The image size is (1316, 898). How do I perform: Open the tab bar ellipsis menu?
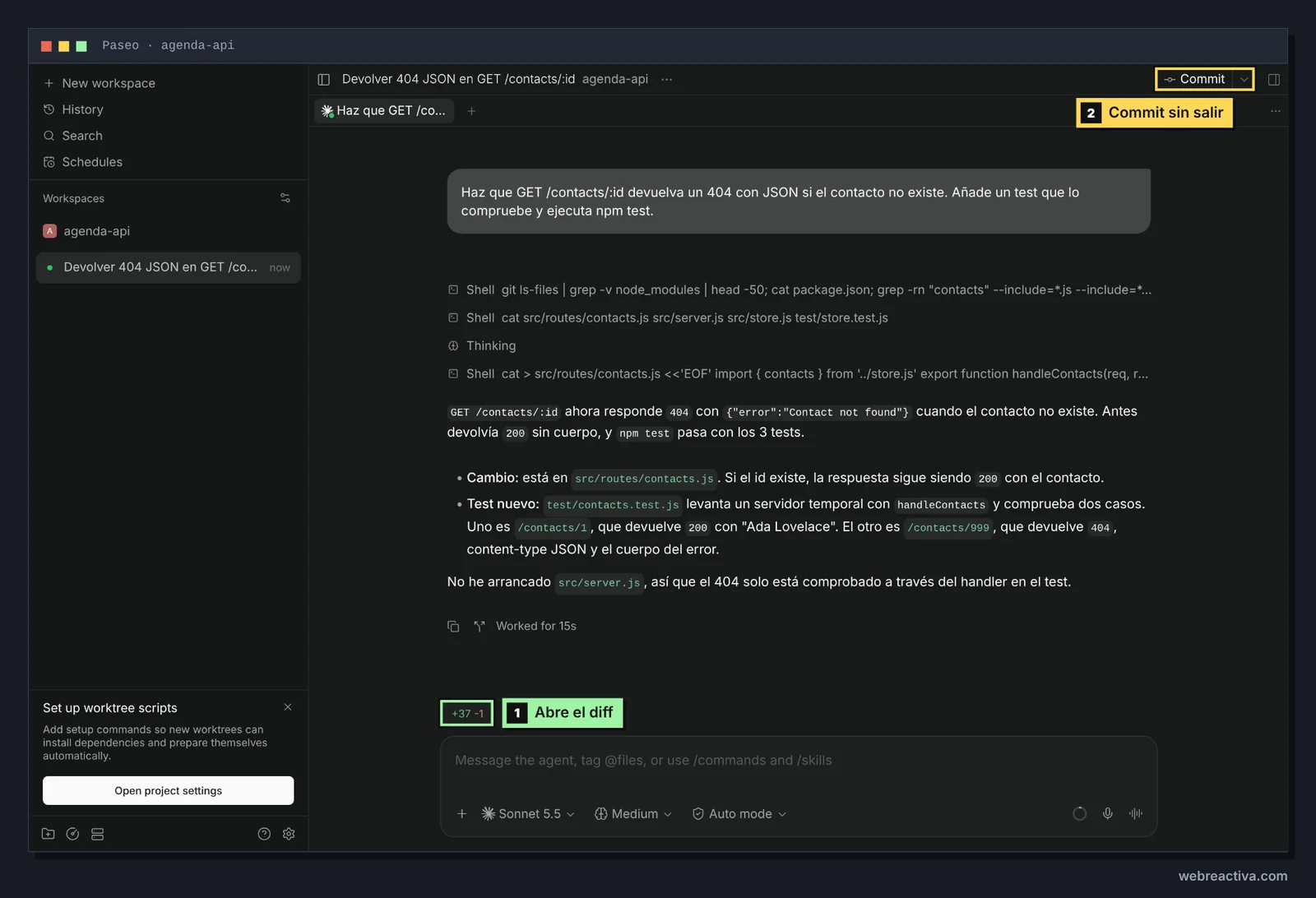pos(1275,111)
